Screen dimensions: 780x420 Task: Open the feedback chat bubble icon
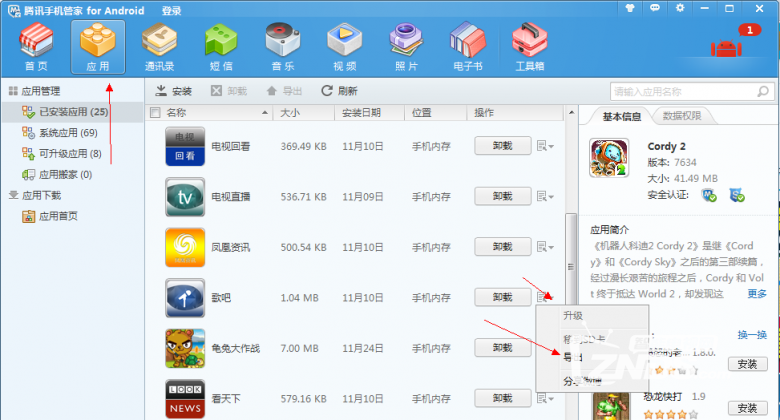coord(655,8)
